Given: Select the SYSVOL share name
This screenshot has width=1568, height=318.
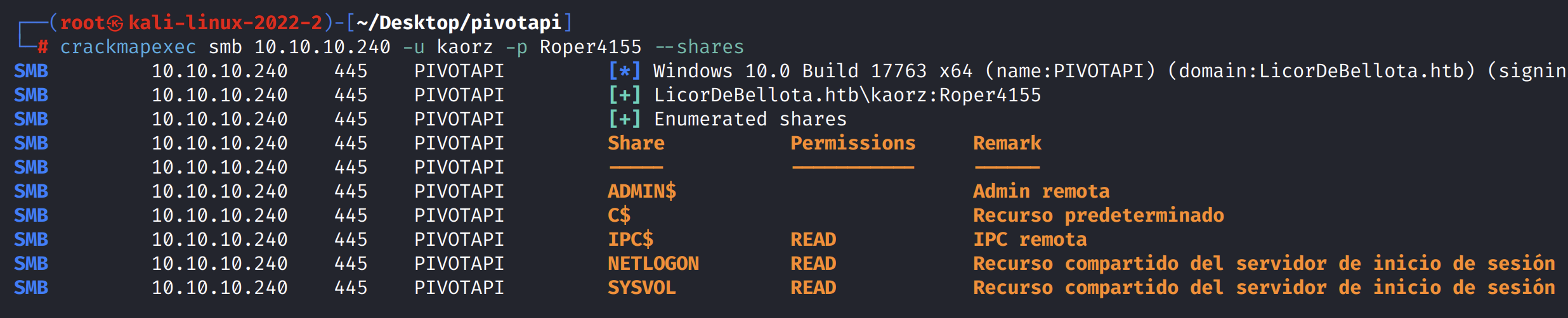Looking at the screenshot, I should pos(642,288).
